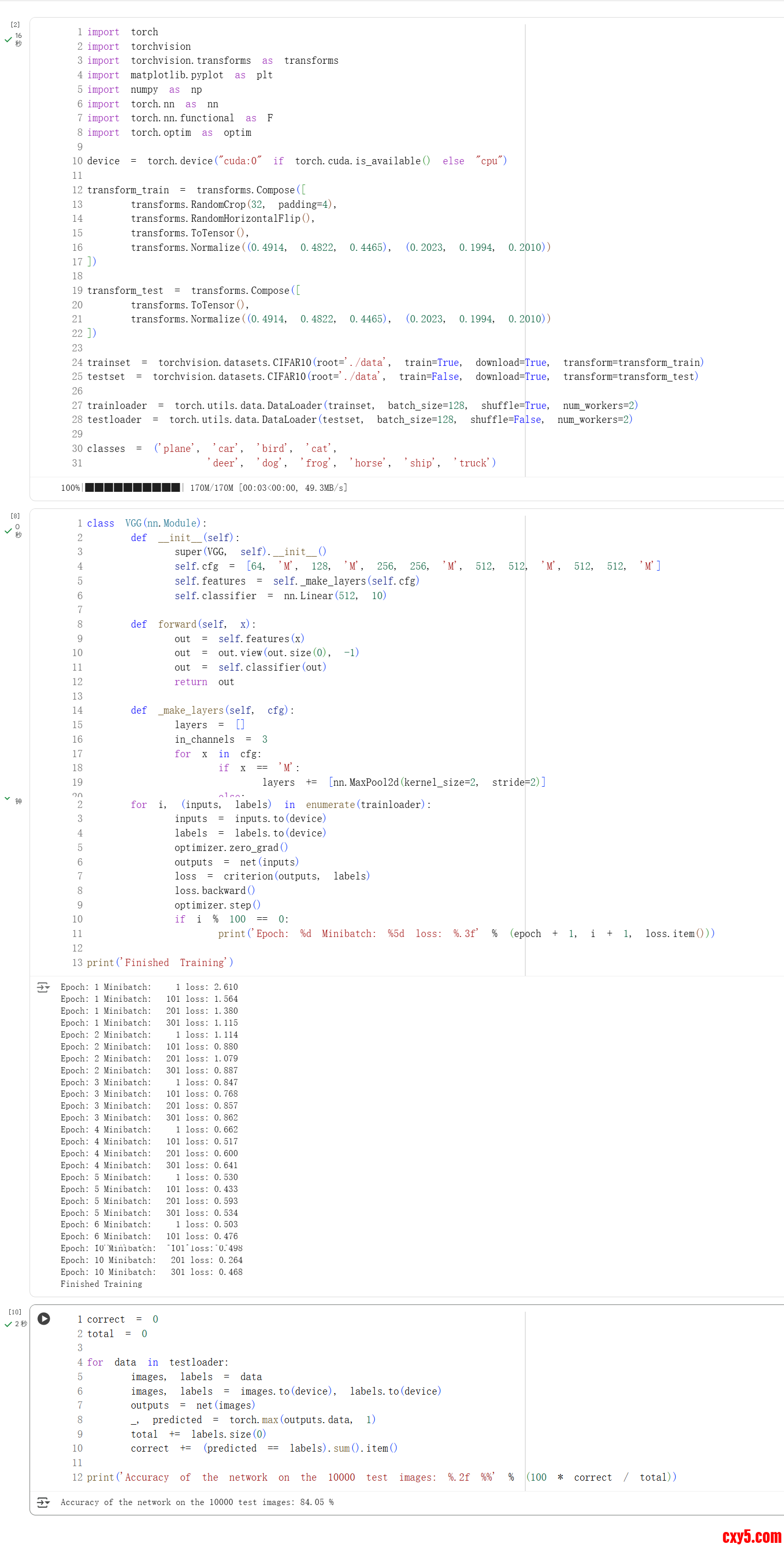Click the trainset CIFAR10 dataset line

[395, 362]
